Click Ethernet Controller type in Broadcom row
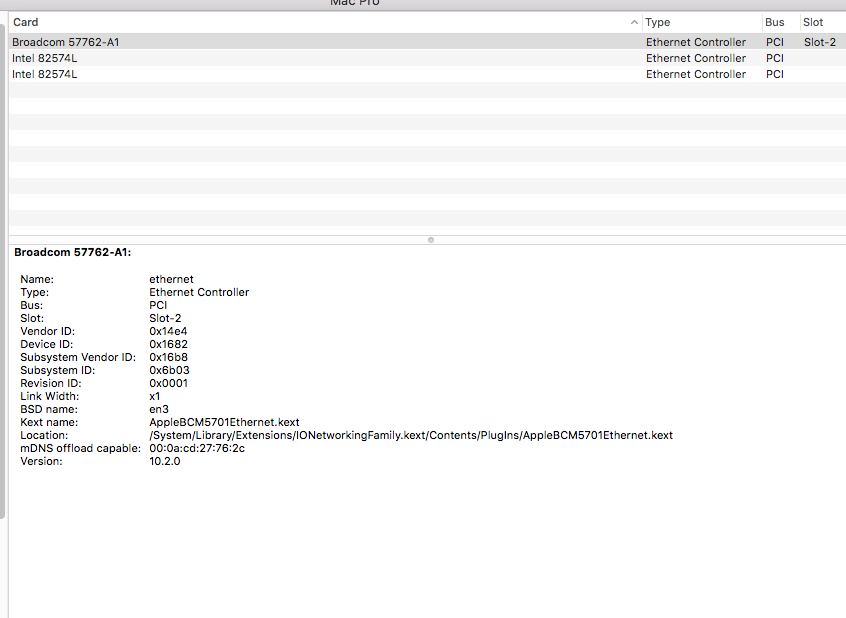 pyautogui.click(x=696, y=42)
